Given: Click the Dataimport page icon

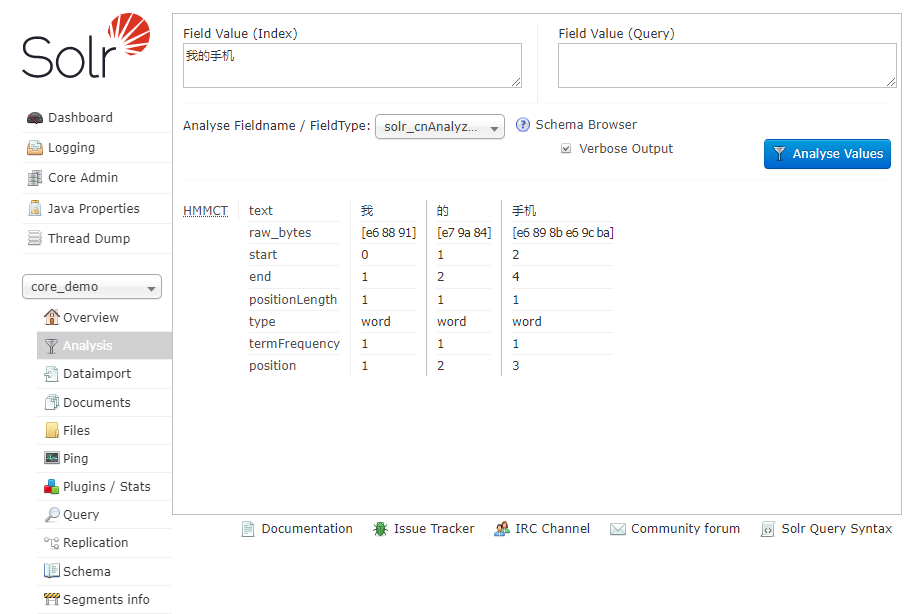Looking at the screenshot, I should pos(51,374).
